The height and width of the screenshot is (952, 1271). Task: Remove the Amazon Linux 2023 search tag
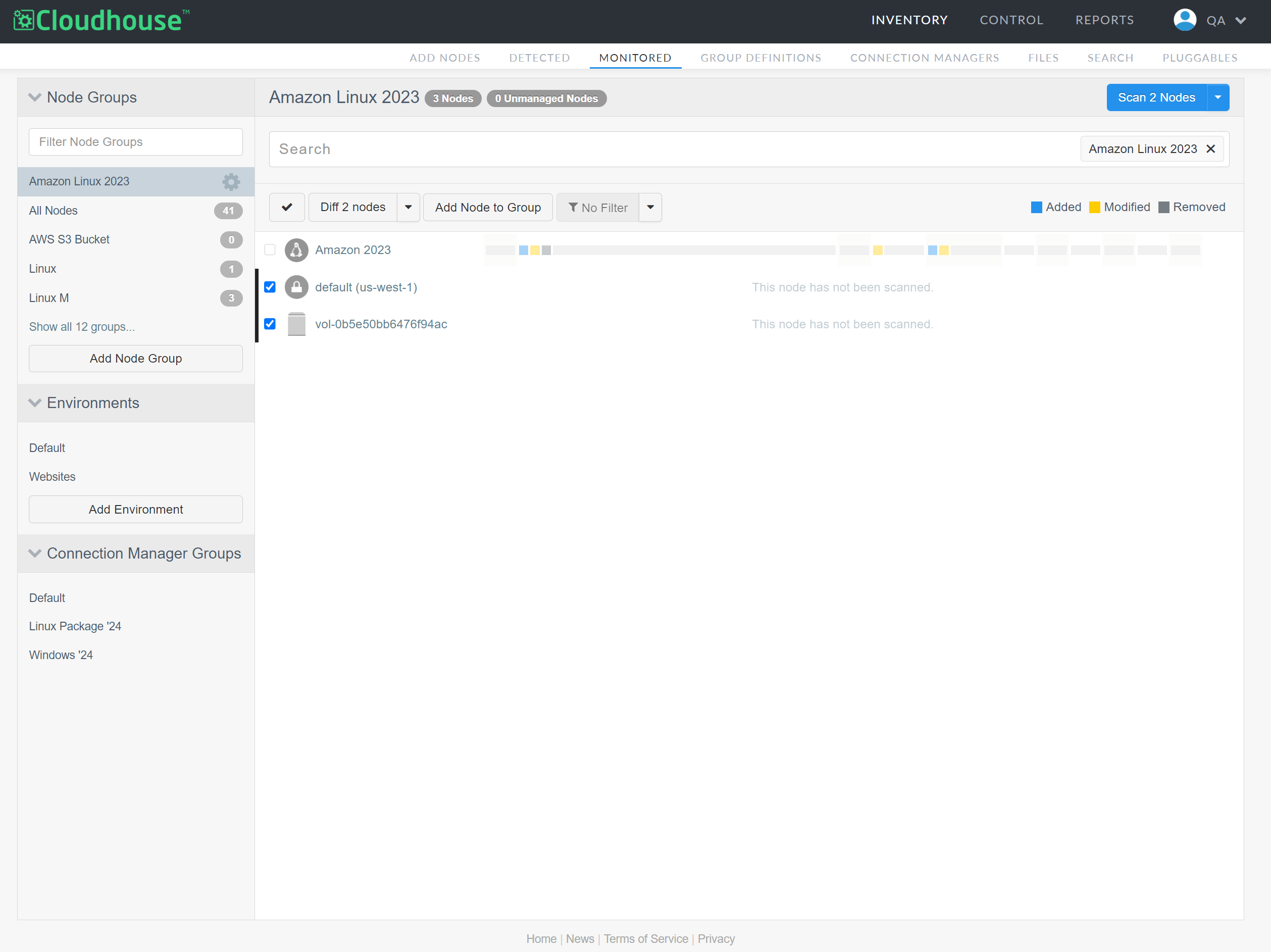1211,149
